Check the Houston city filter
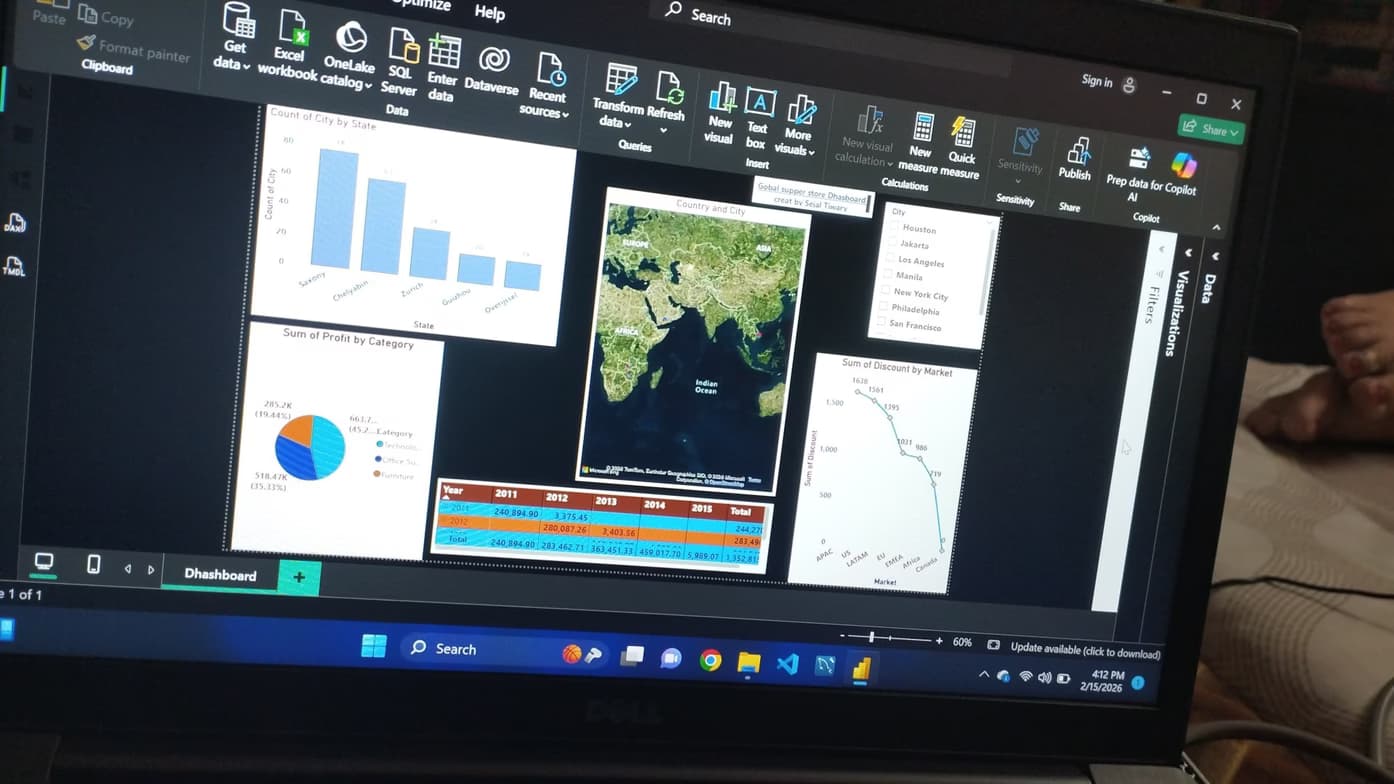The image size is (1394, 784). (891, 227)
